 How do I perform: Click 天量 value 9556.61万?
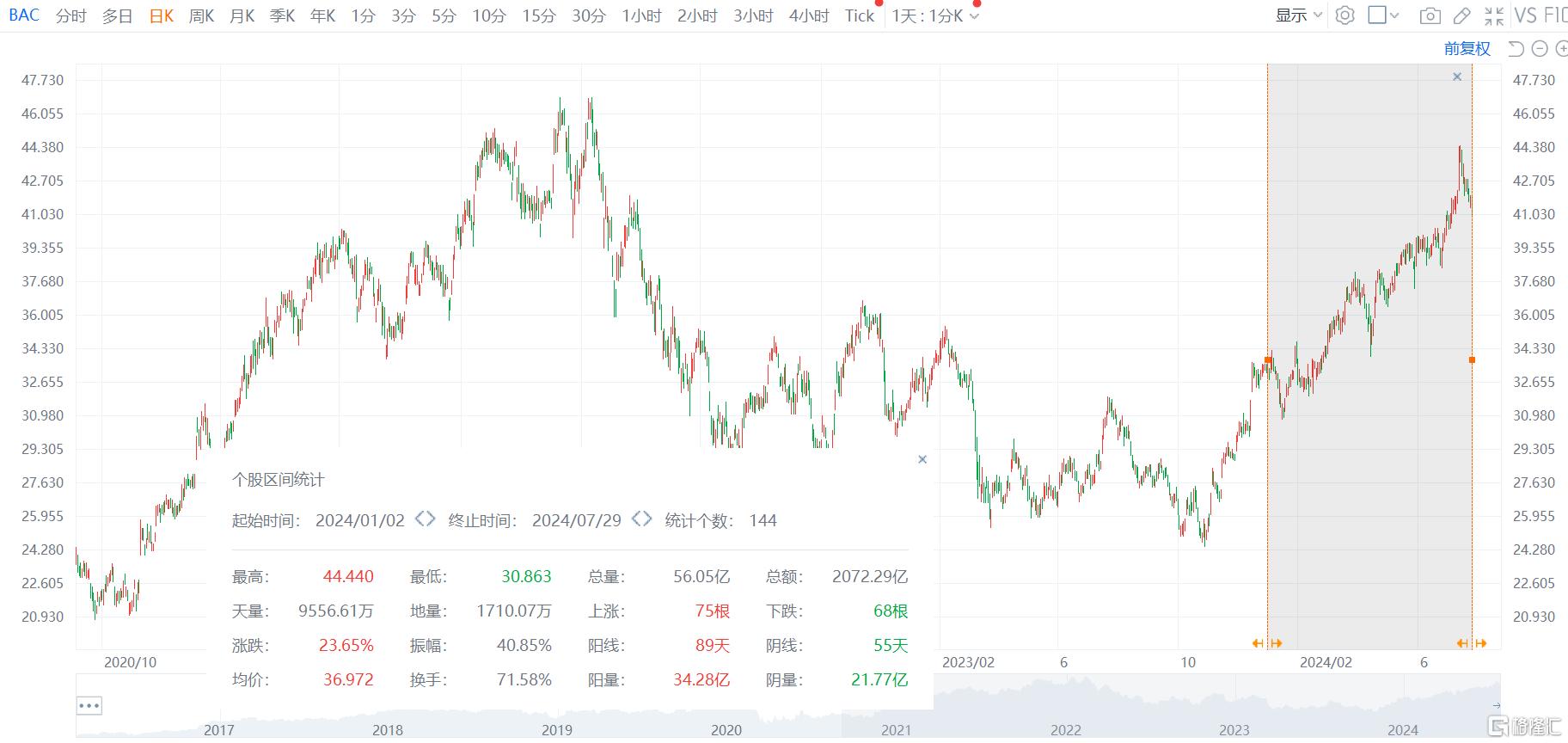(336, 611)
